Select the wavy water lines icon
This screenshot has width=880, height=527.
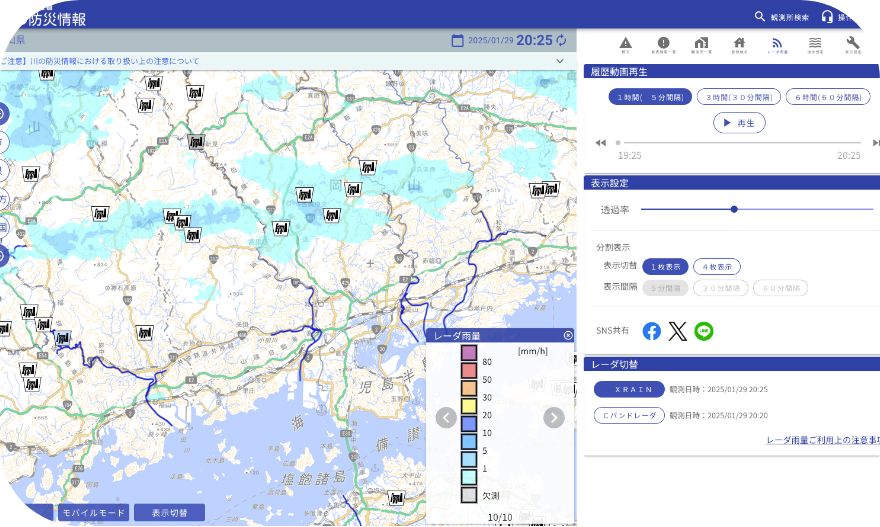(x=815, y=43)
